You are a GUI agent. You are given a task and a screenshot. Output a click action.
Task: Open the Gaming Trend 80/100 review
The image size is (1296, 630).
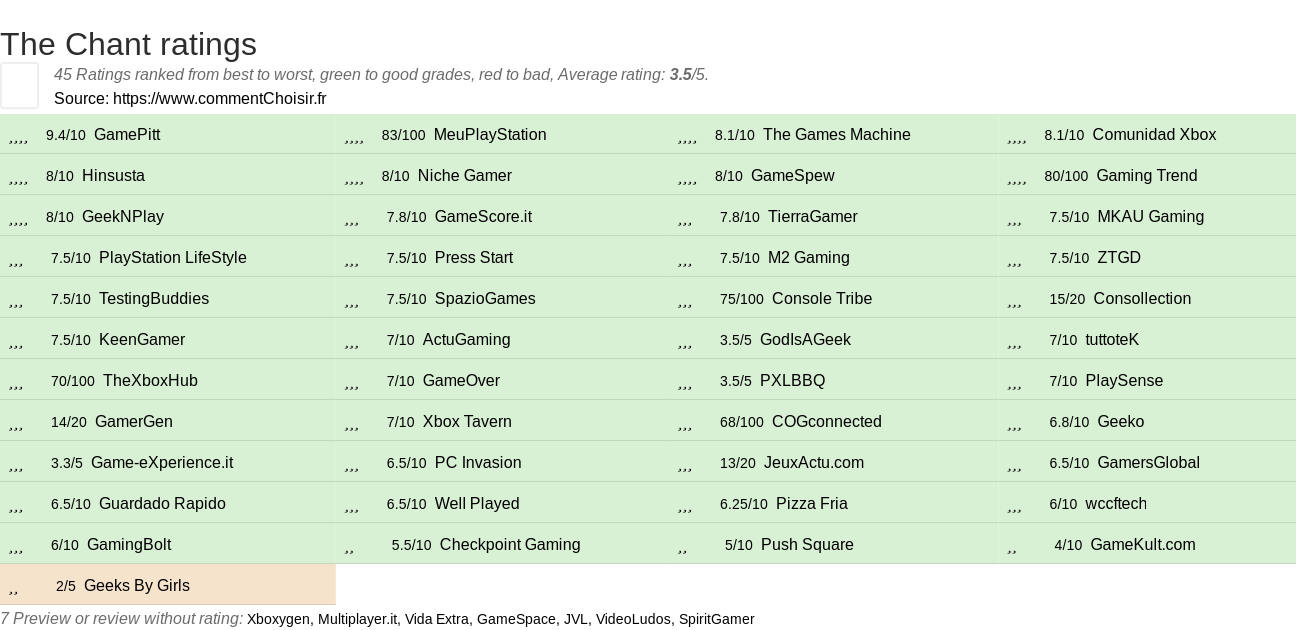click(1147, 175)
